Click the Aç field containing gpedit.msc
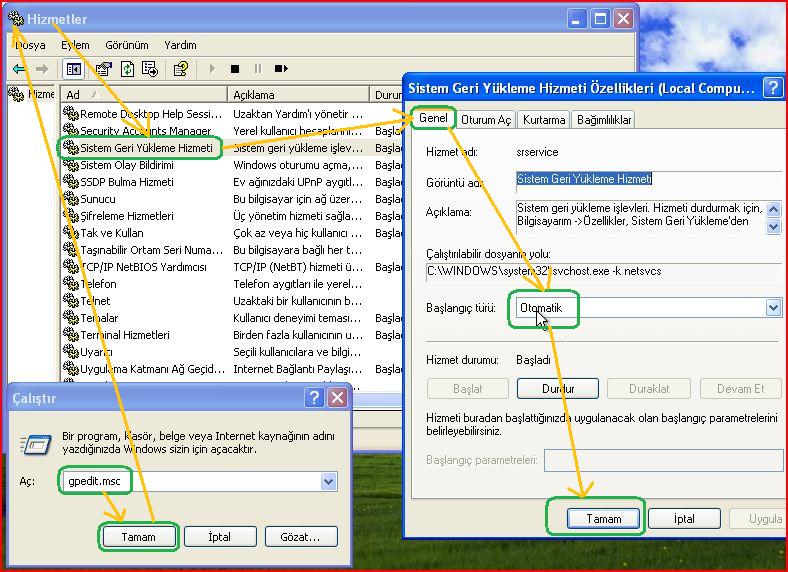788x572 pixels. click(199, 482)
